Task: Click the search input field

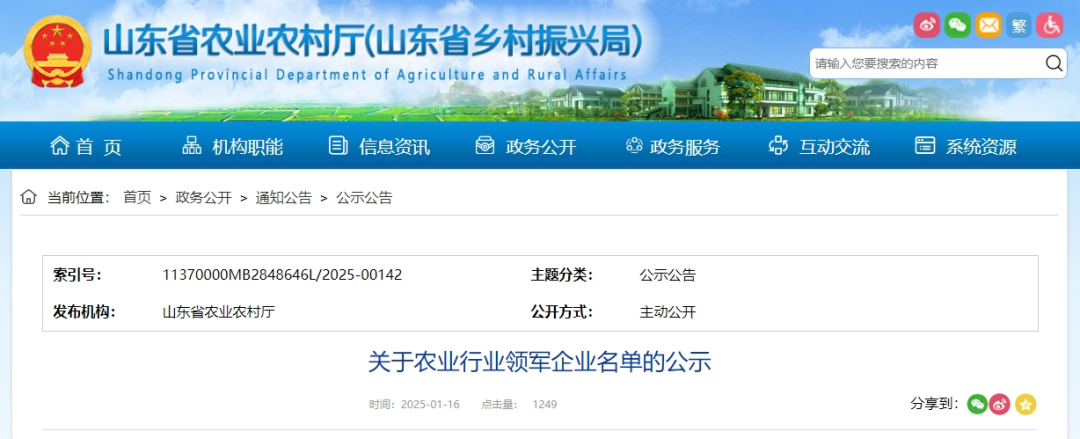Action: click(x=926, y=63)
